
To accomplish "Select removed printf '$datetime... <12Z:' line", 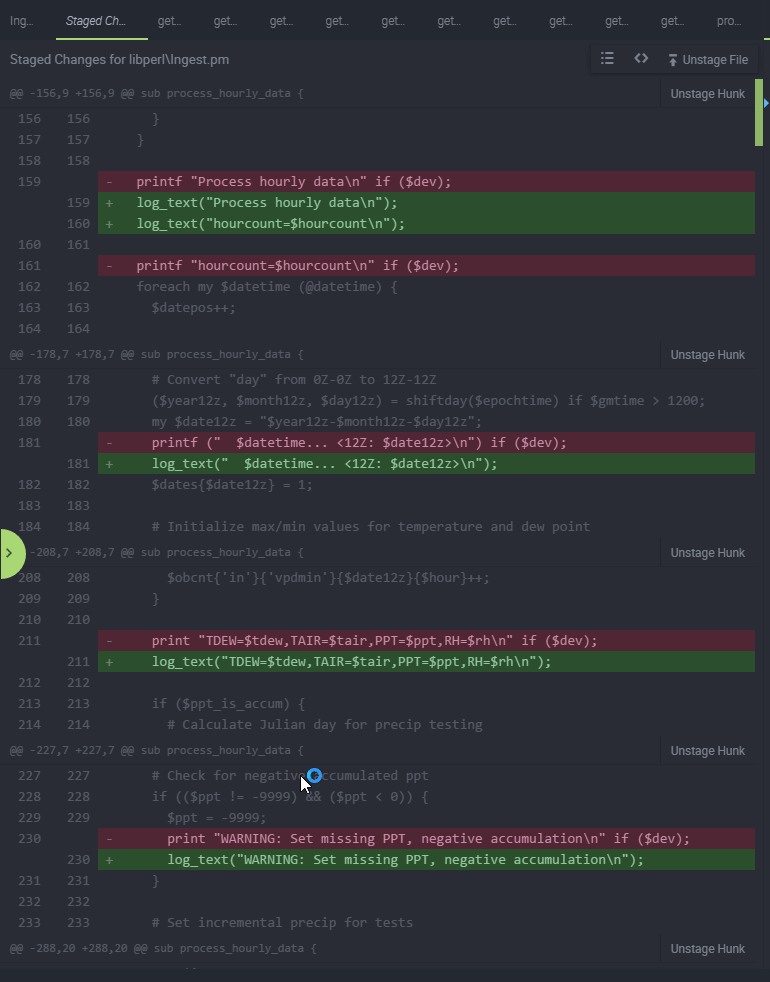I will [426, 443].
